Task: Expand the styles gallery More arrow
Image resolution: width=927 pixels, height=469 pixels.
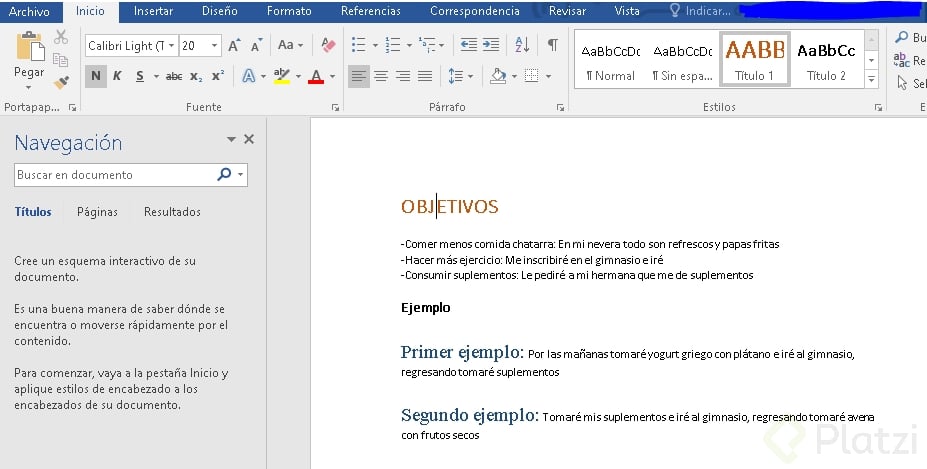Action: click(871, 79)
